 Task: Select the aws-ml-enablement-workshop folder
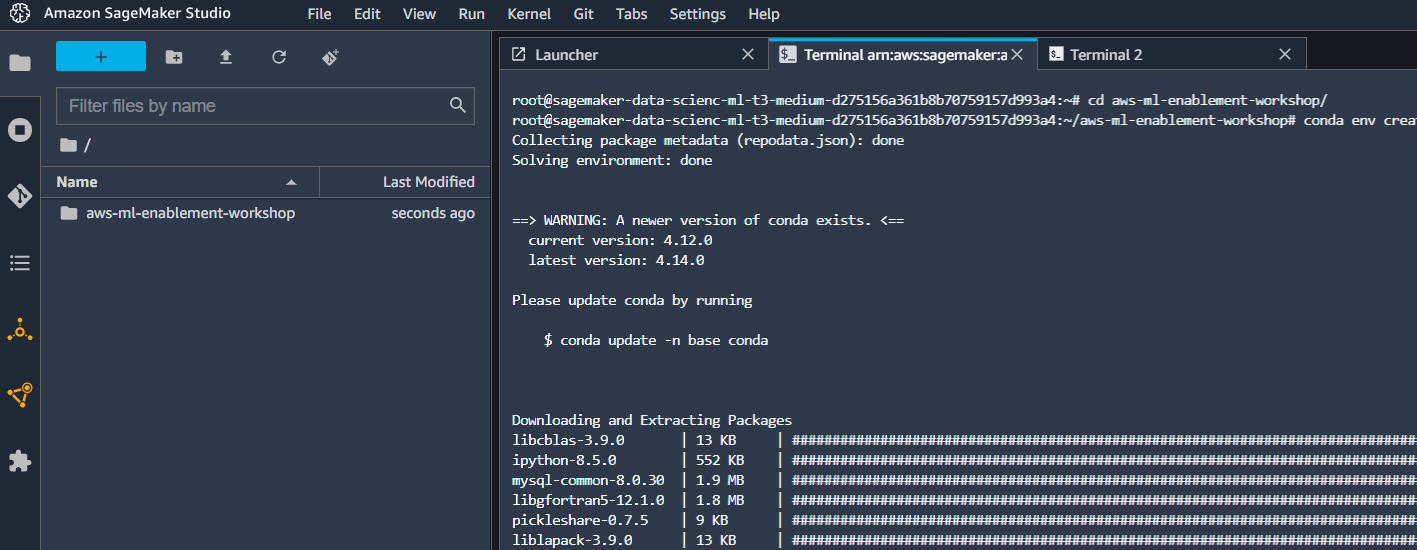coord(265,213)
